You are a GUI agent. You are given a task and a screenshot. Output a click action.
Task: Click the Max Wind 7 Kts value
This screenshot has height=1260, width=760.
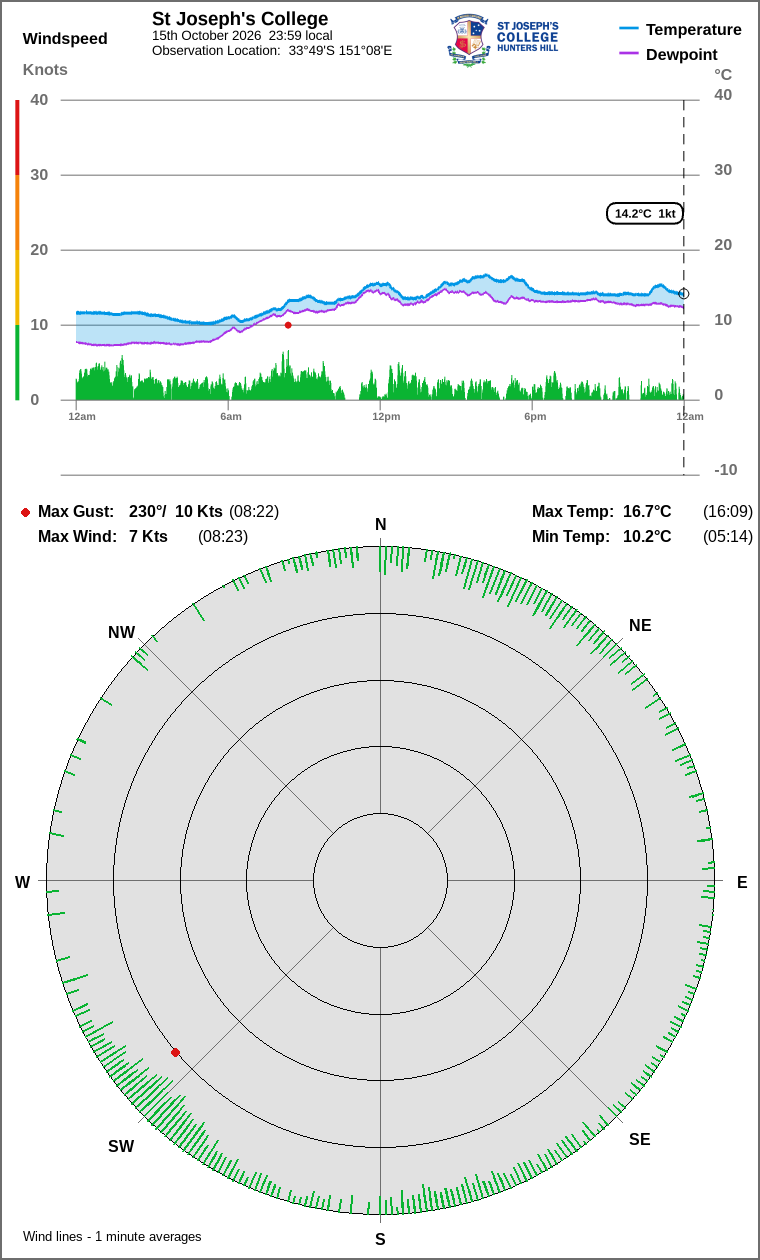coord(148,537)
